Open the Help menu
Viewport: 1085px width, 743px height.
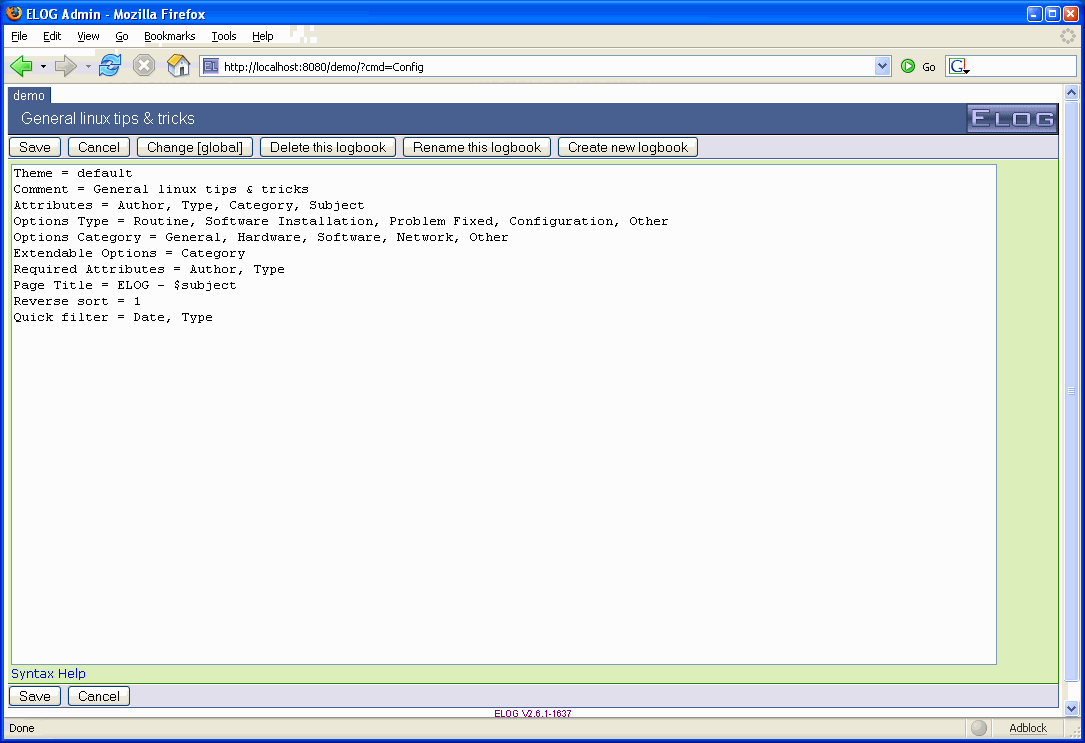point(262,36)
